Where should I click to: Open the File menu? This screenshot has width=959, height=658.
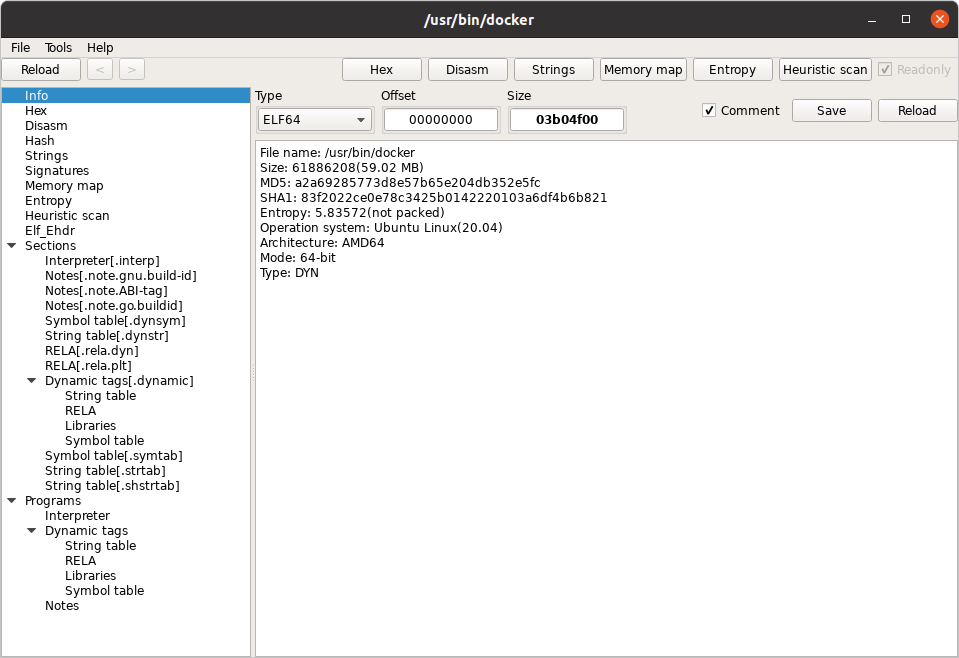coord(20,48)
